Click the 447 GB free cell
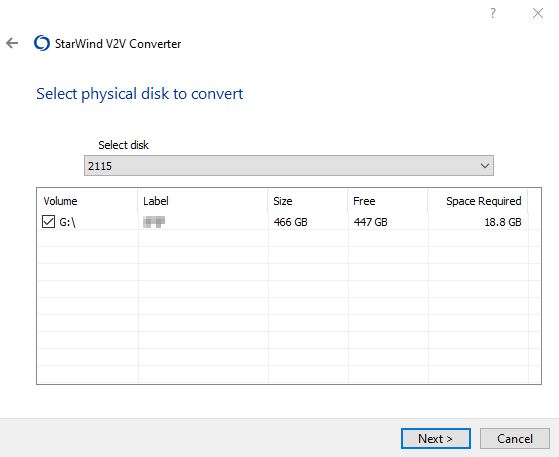The height and width of the screenshot is (457, 559). [370, 222]
